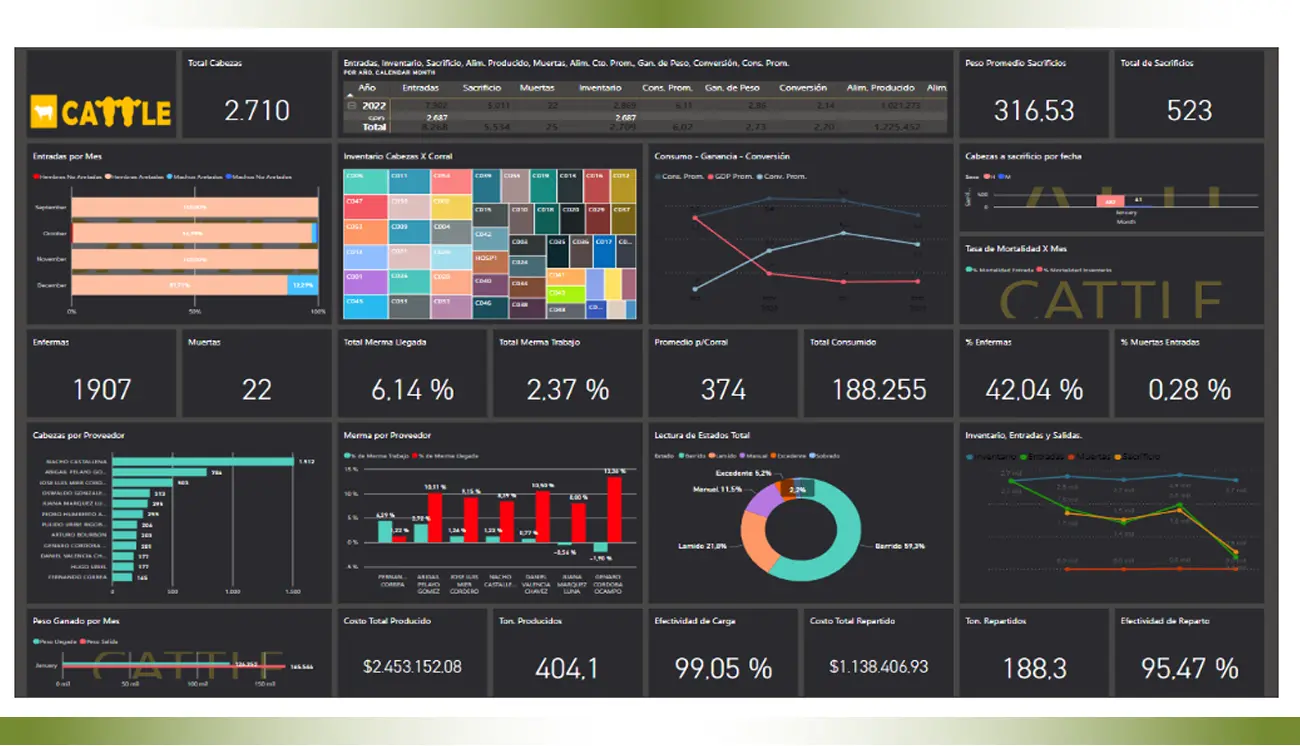Select the Total Cabezas 2.710 card
The height and width of the screenshot is (746, 1300).
click(256, 95)
